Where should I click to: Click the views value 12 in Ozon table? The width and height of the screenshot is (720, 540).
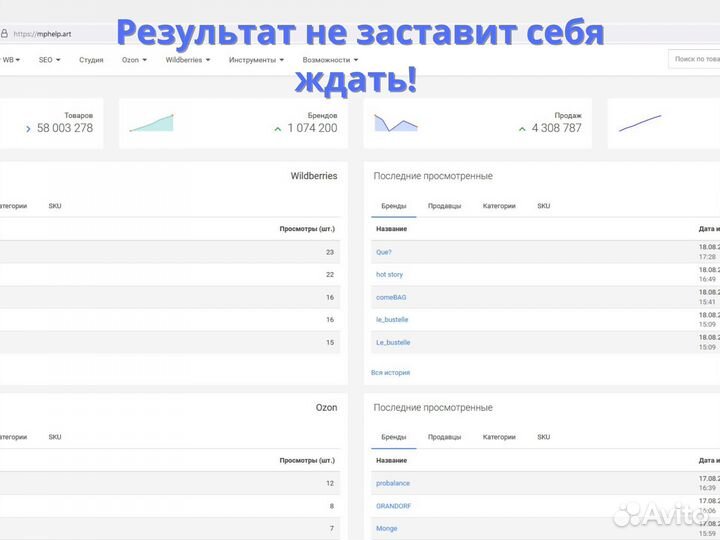(x=330, y=483)
